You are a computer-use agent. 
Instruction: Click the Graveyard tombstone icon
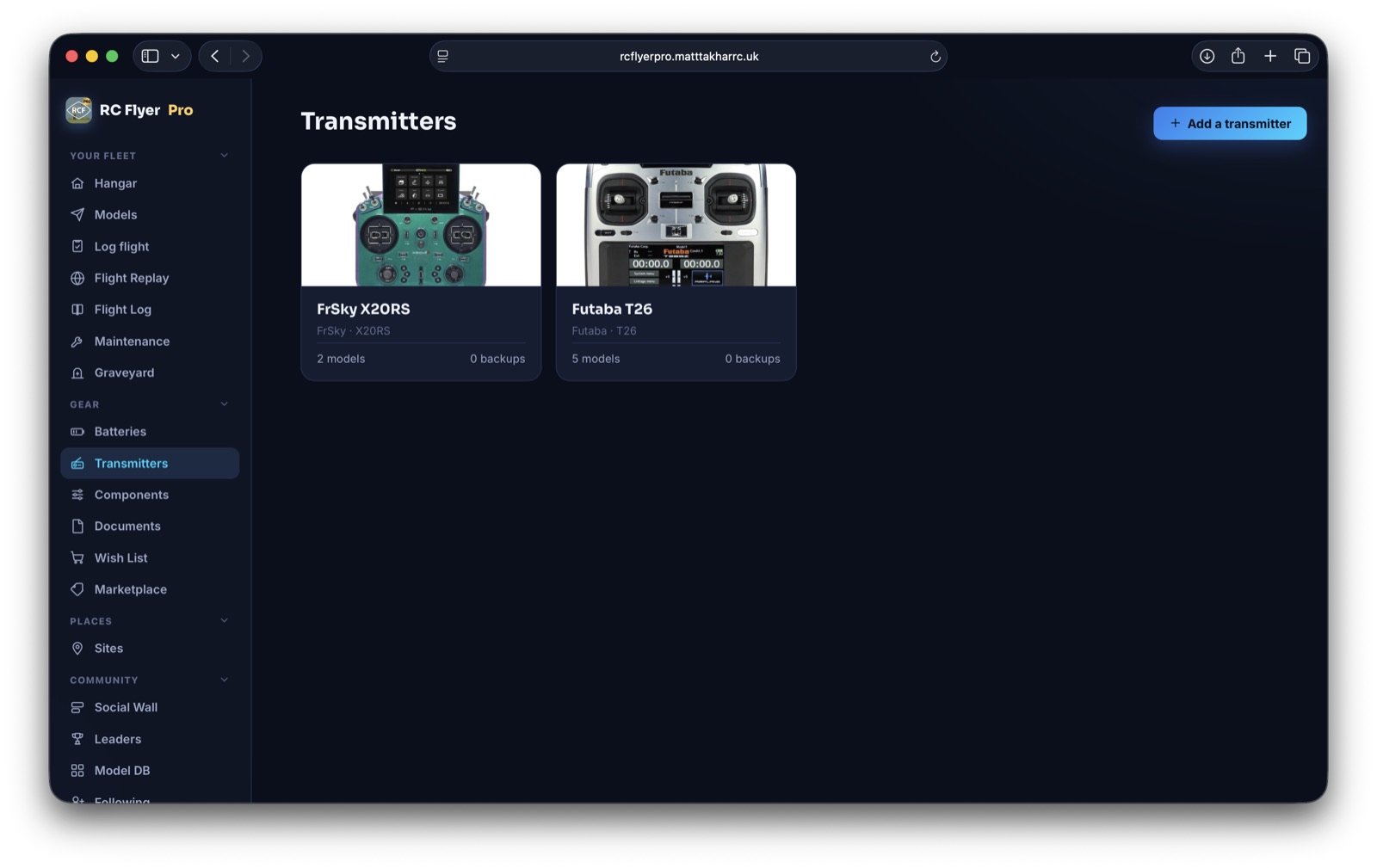pos(77,372)
